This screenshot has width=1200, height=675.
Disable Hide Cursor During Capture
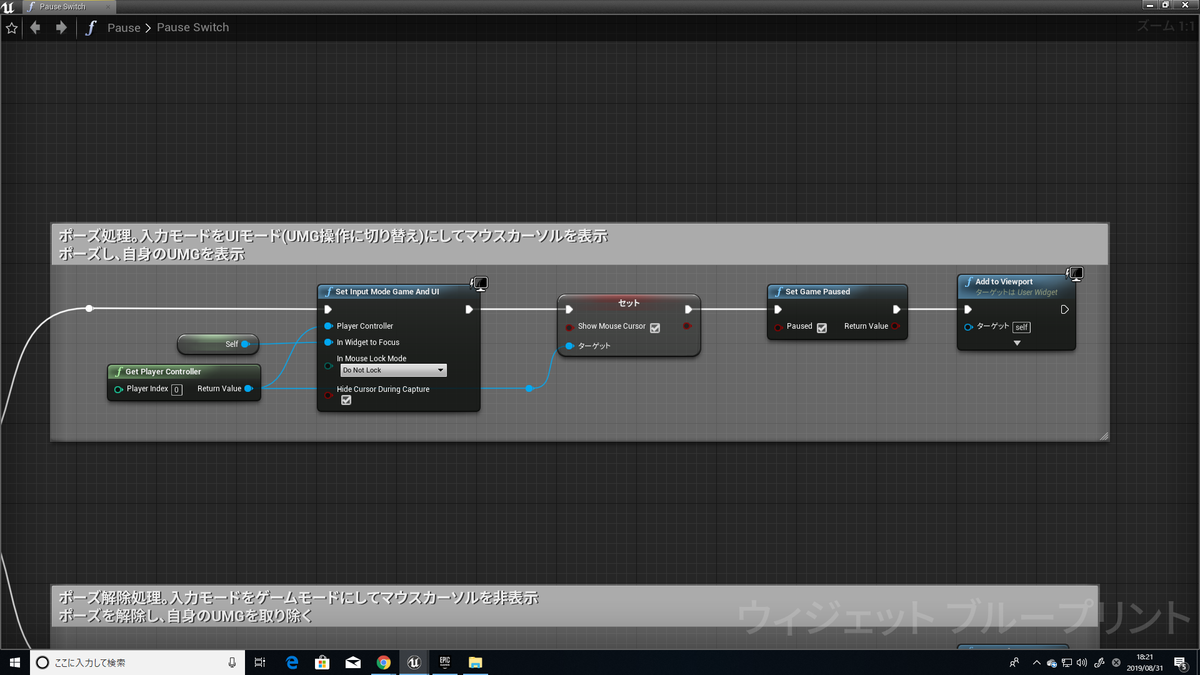click(x=346, y=399)
